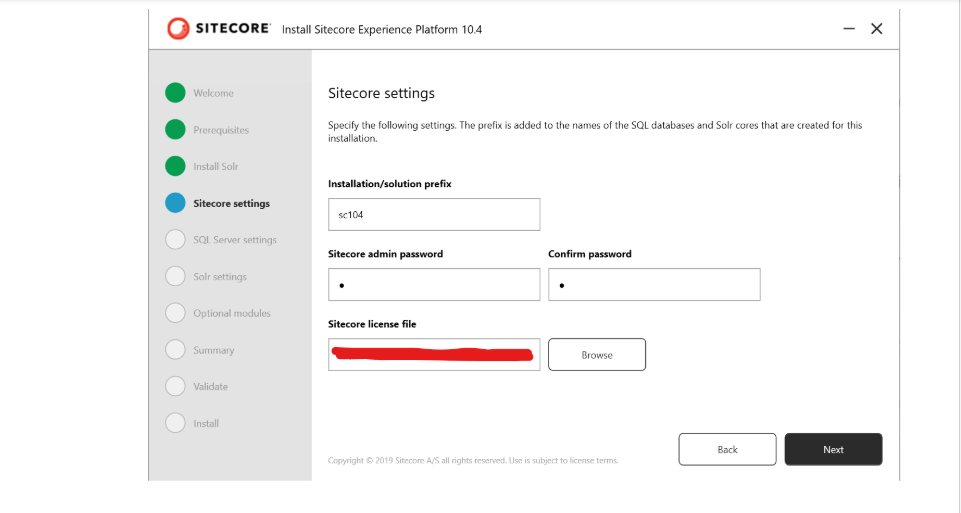Focus the Sitecore license file field
Viewport: 961px width, 513px height.
[x=434, y=354]
